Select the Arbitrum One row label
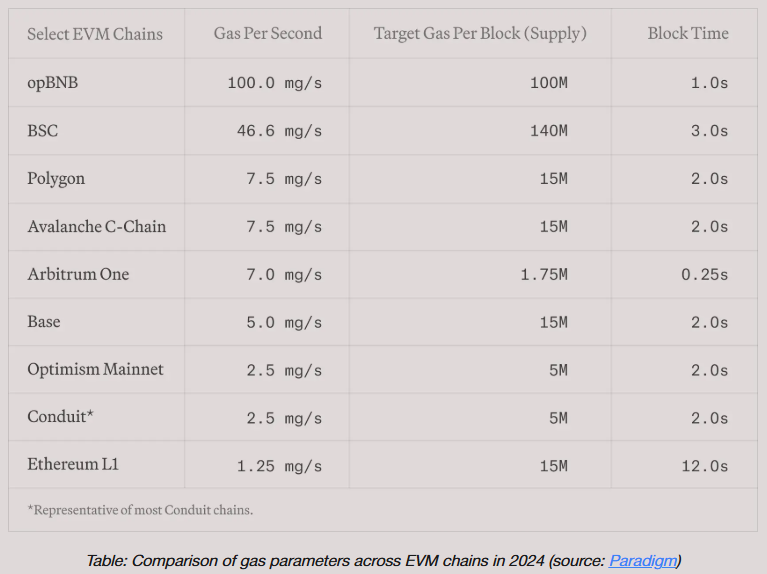The image size is (767, 574). tap(78, 274)
